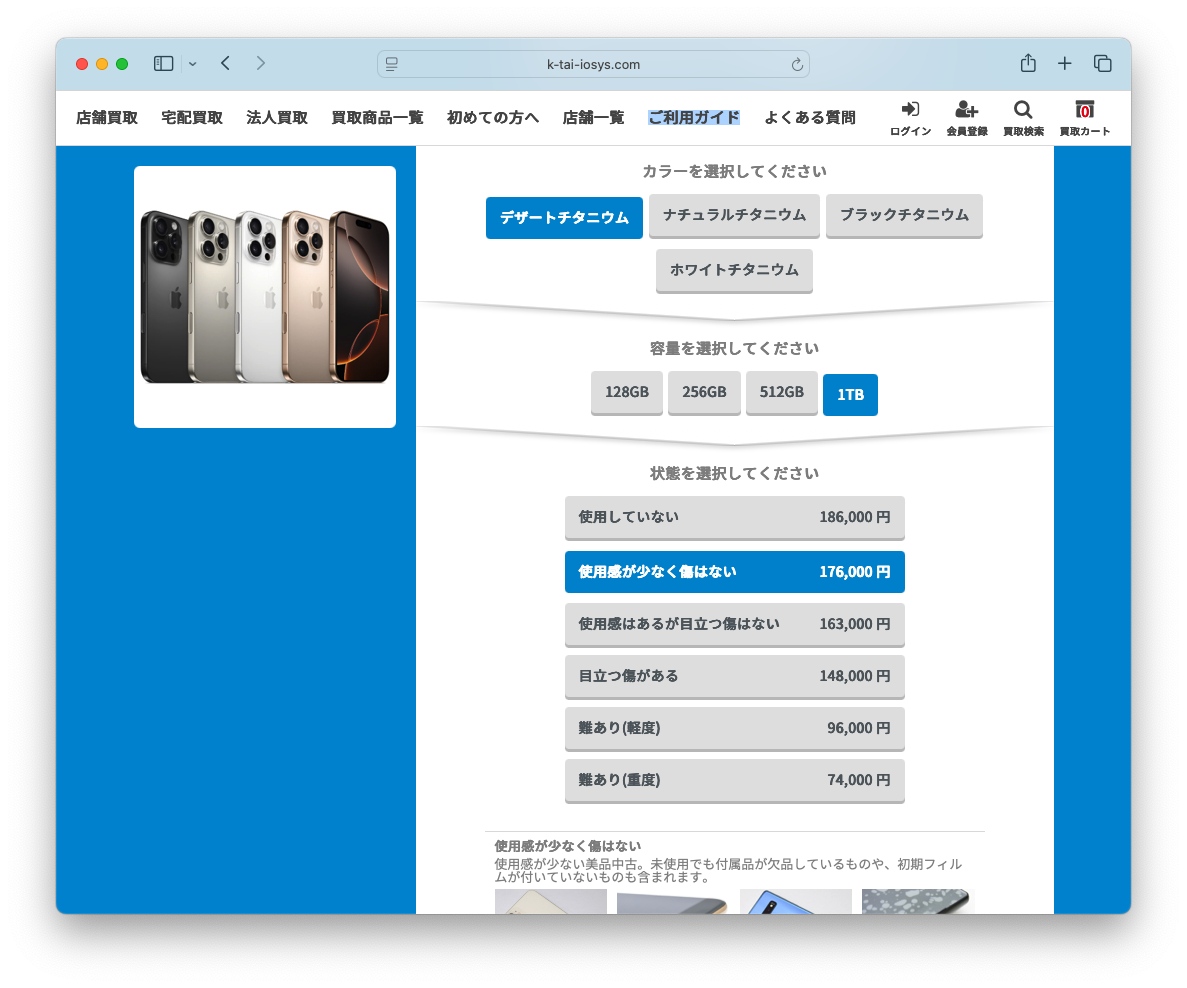Viewport: 1187px width, 988px height.
Task: Choose 難あり(重度) condition button
Action: pos(734,780)
